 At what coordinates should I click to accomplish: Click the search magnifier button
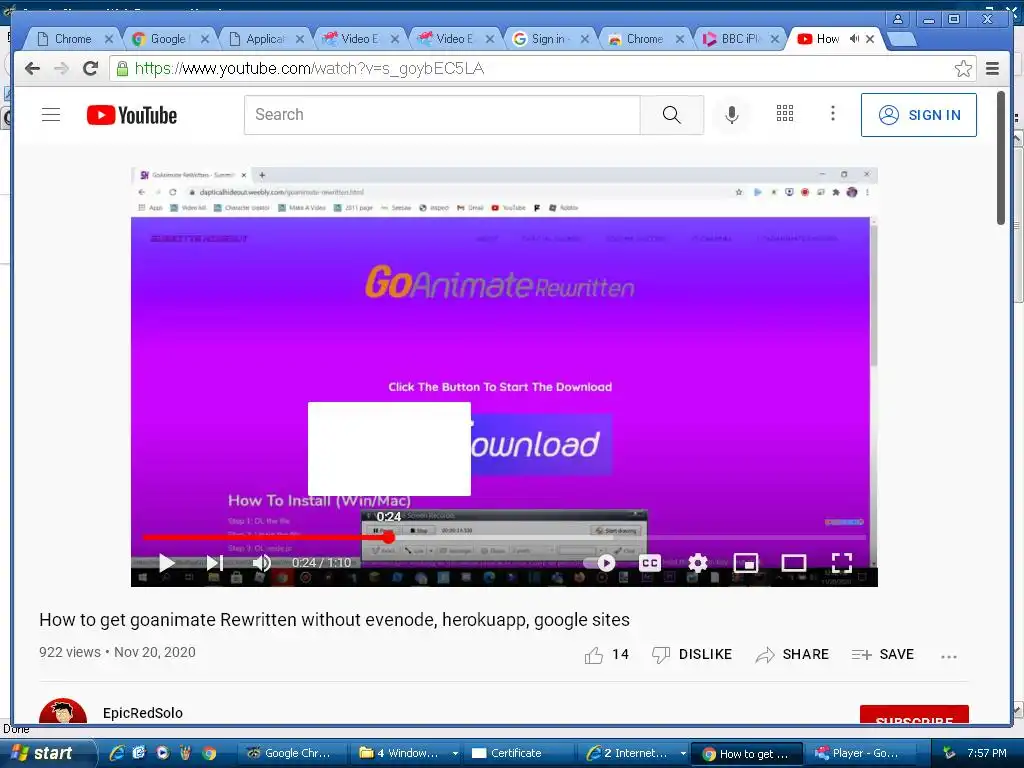tap(671, 115)
